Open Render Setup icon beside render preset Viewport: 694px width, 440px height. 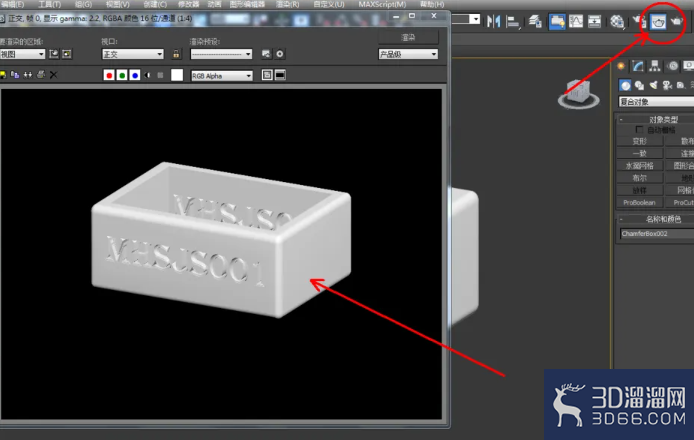(x=266, y=54)
